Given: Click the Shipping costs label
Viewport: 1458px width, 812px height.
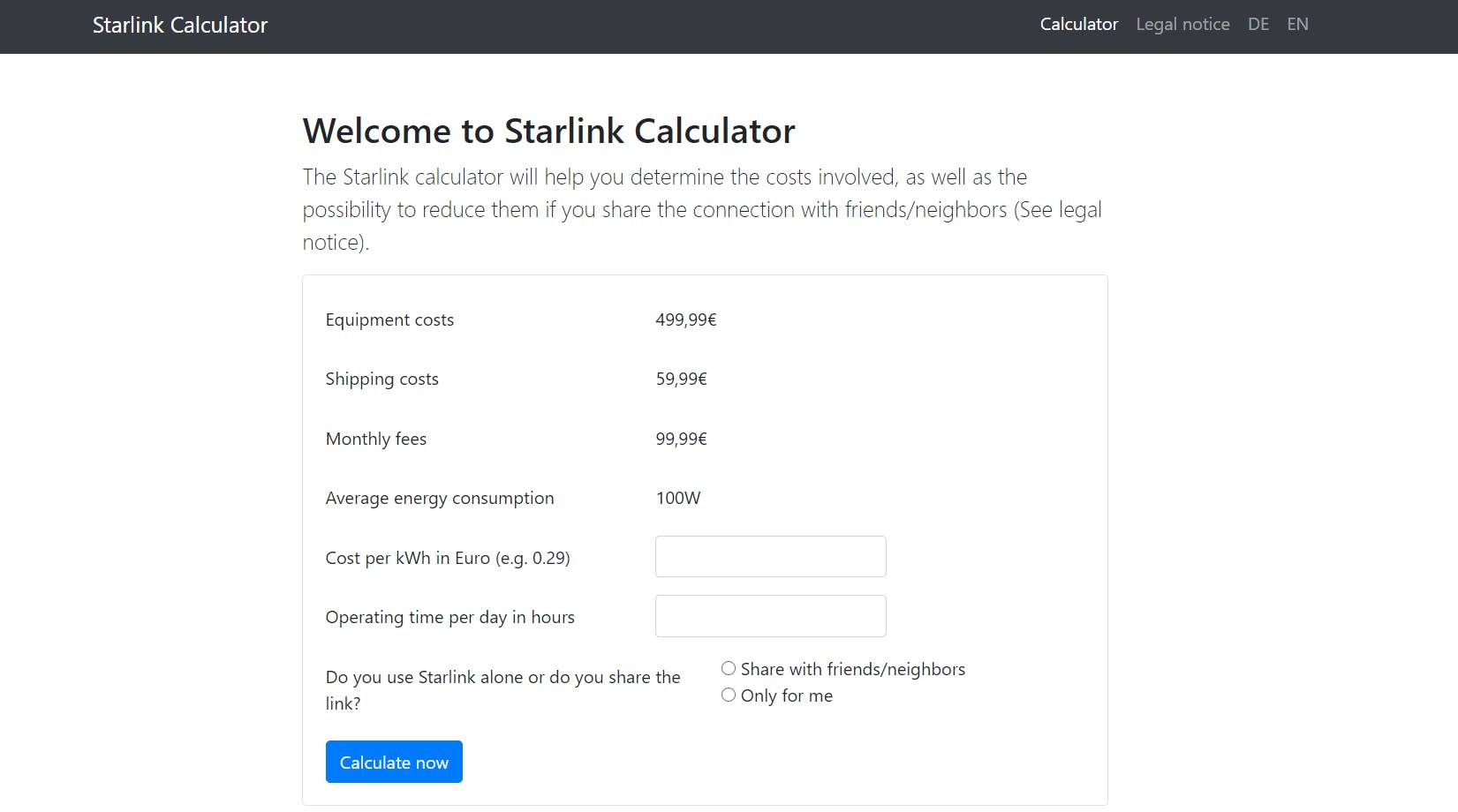Looking at the screenshot, I should 381,379.
